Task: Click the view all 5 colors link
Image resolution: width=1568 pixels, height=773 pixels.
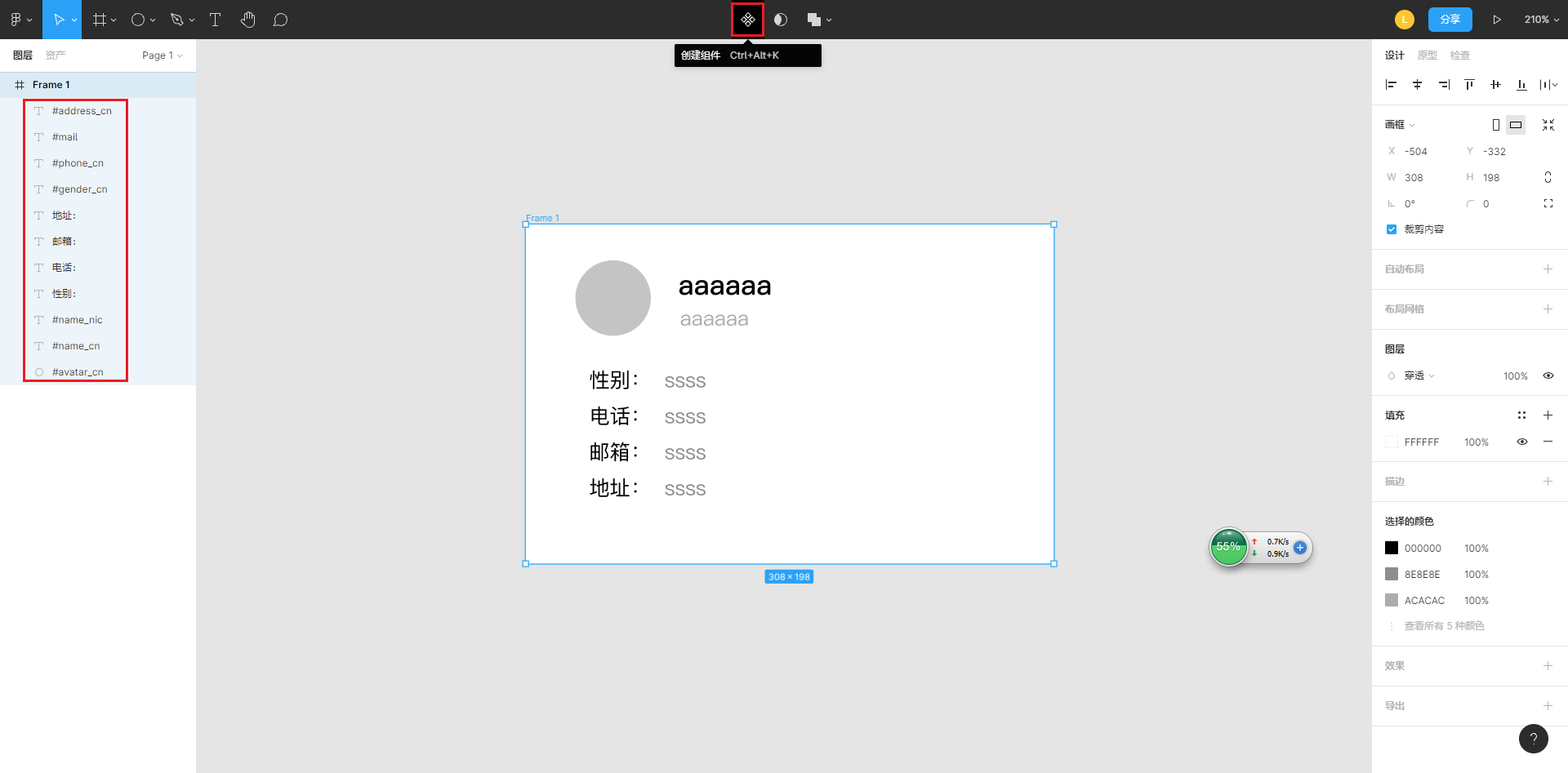Action: click(1444, 626)
